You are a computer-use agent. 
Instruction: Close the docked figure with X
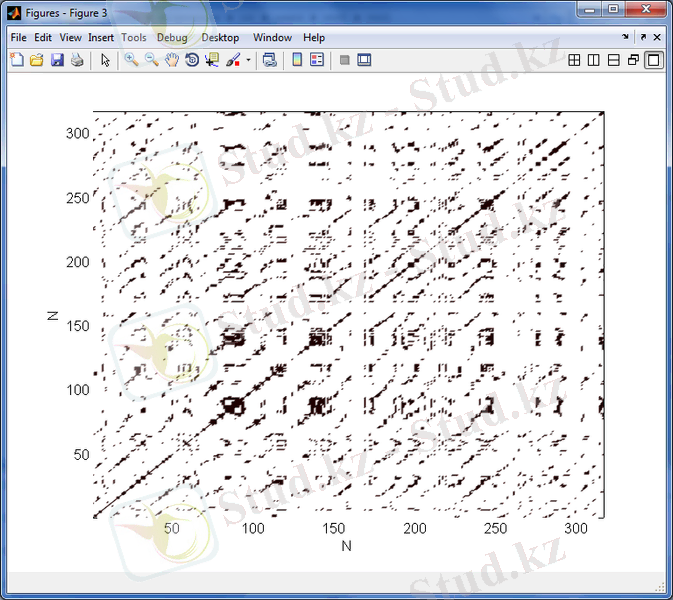point(657,37)
